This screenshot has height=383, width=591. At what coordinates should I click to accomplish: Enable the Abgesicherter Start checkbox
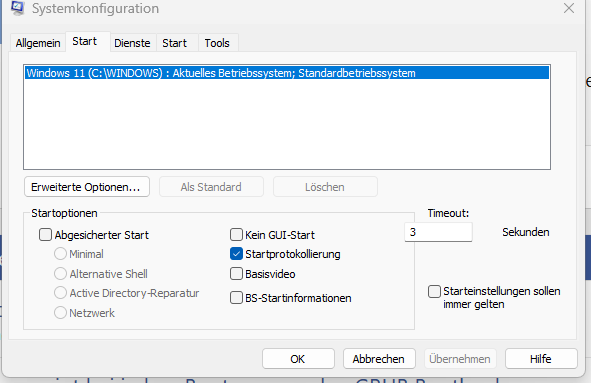coord(45,235)
